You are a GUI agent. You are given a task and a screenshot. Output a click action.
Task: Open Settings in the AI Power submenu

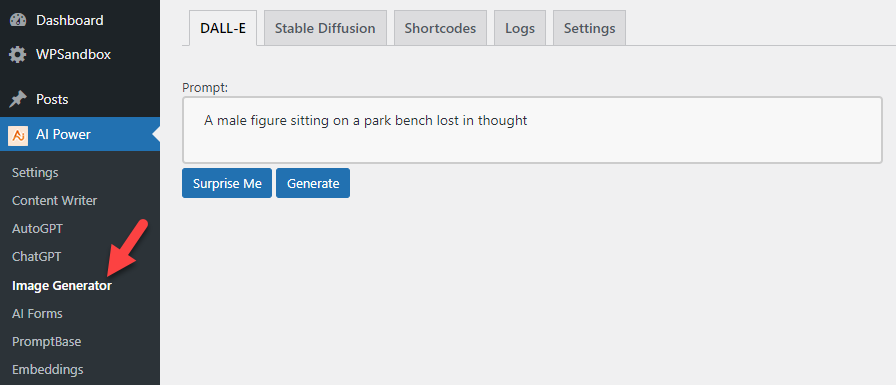pyautogui.click(x=35, y=173)
